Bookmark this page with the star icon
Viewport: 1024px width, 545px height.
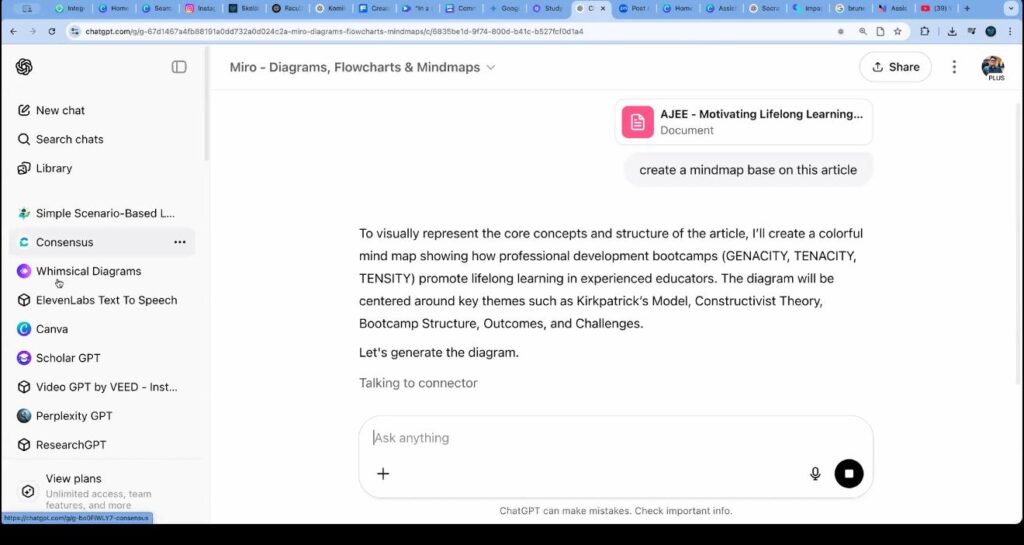click(898, 31)
